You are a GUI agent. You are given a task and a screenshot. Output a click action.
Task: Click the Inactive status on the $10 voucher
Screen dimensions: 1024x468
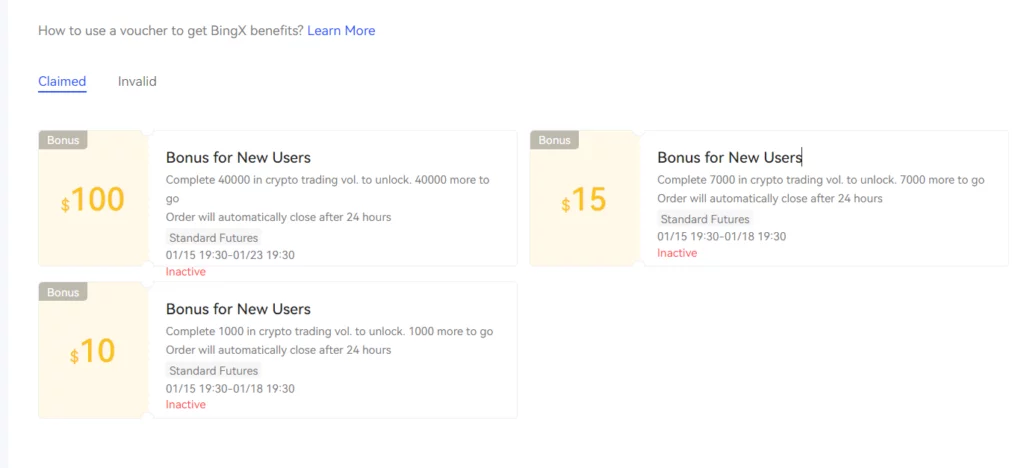pyautogui.click(x=186, y=405)
